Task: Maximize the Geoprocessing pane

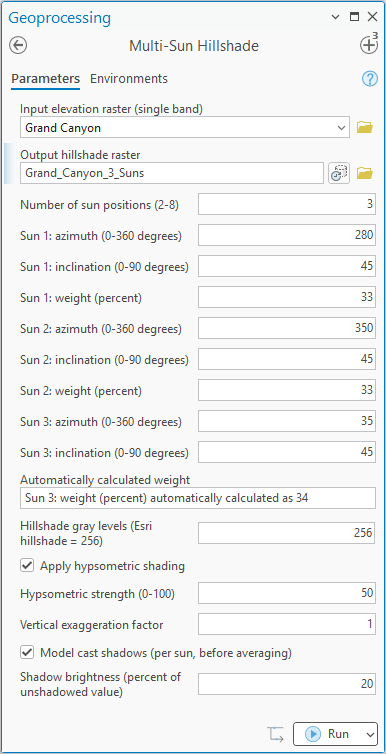Action: click(354, 17)
